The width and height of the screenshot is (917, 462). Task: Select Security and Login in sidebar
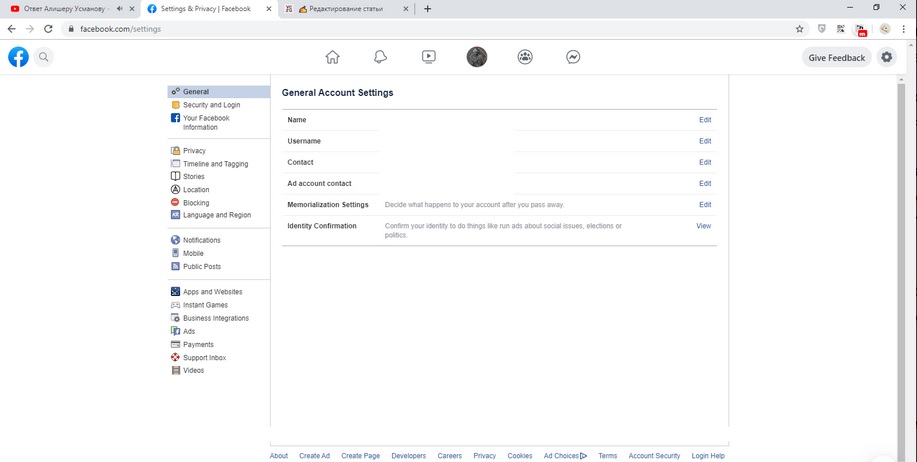coord(211,105)
